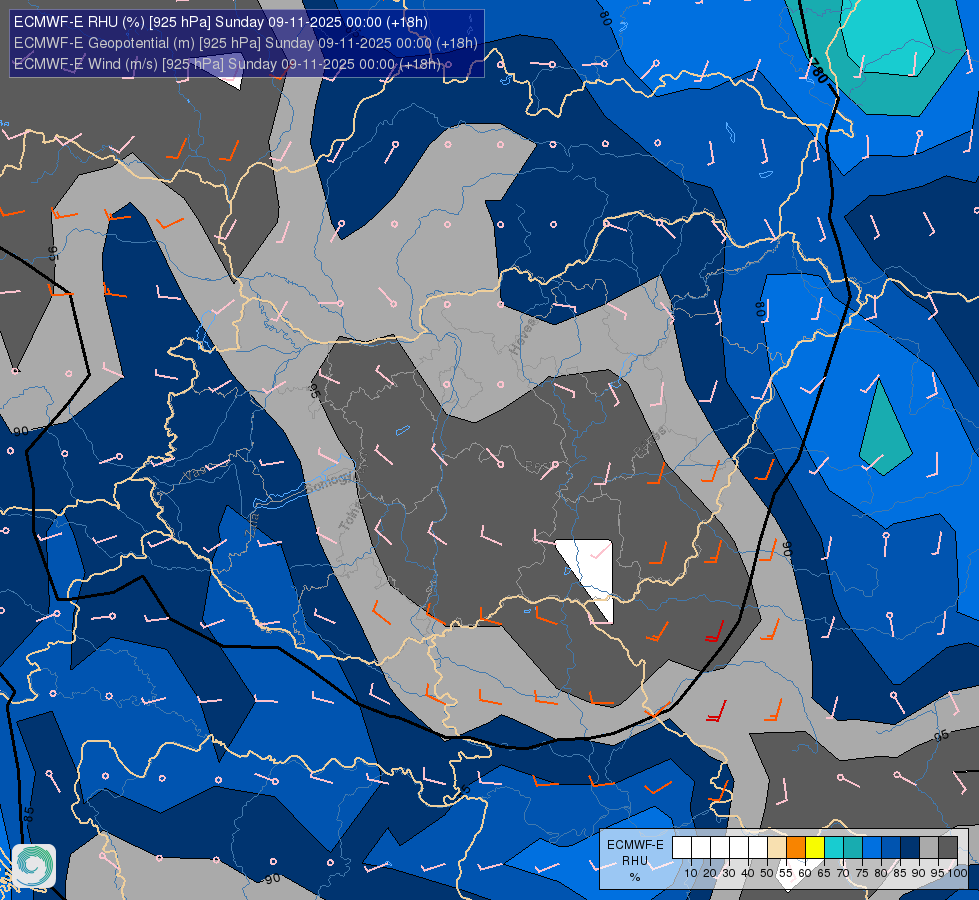The image size is (979, 900).
Task: Click the Heves county label on map
Action: (x=524, y=335)
